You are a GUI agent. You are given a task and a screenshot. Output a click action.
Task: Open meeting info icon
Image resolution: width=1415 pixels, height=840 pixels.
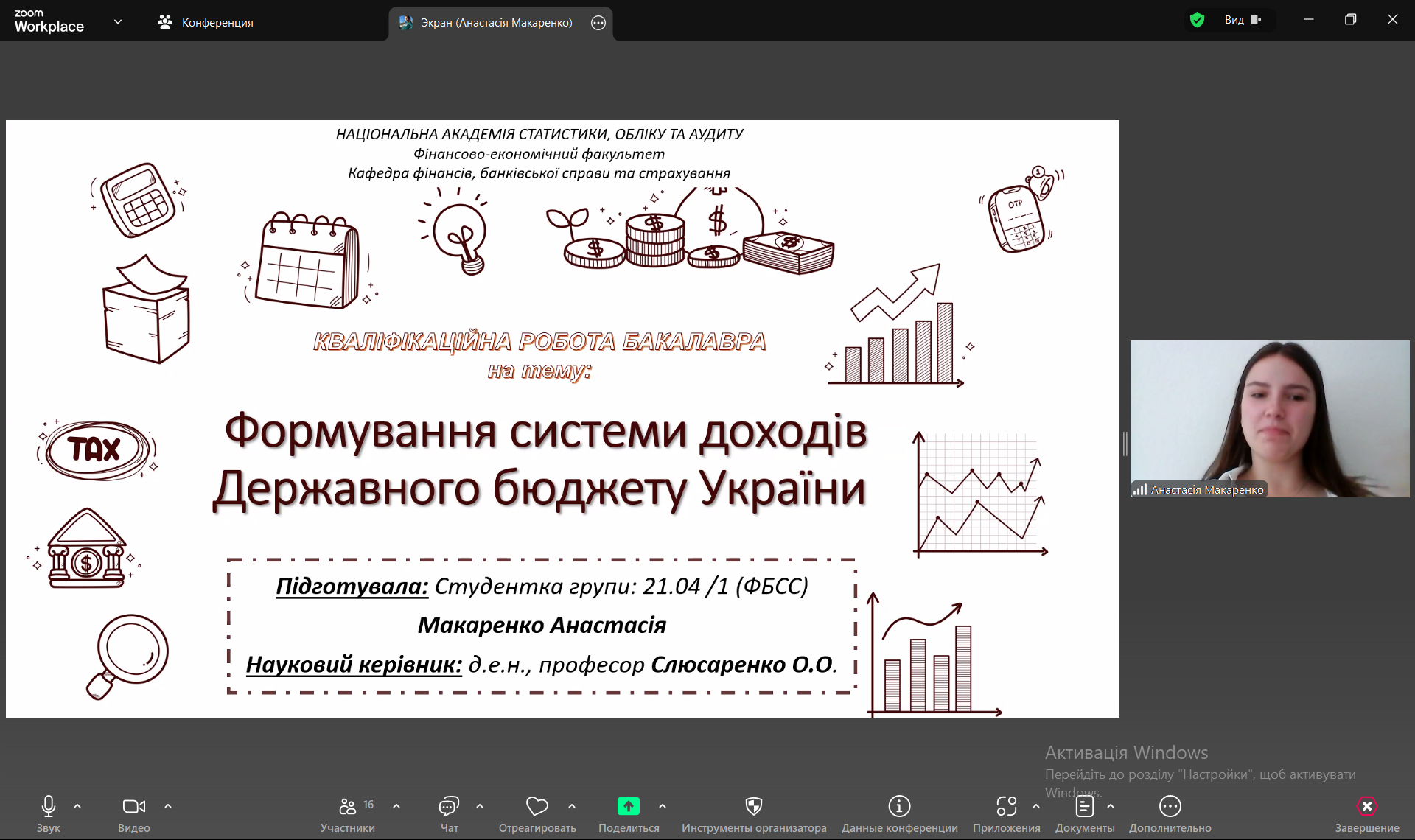(x=899, y=806)
